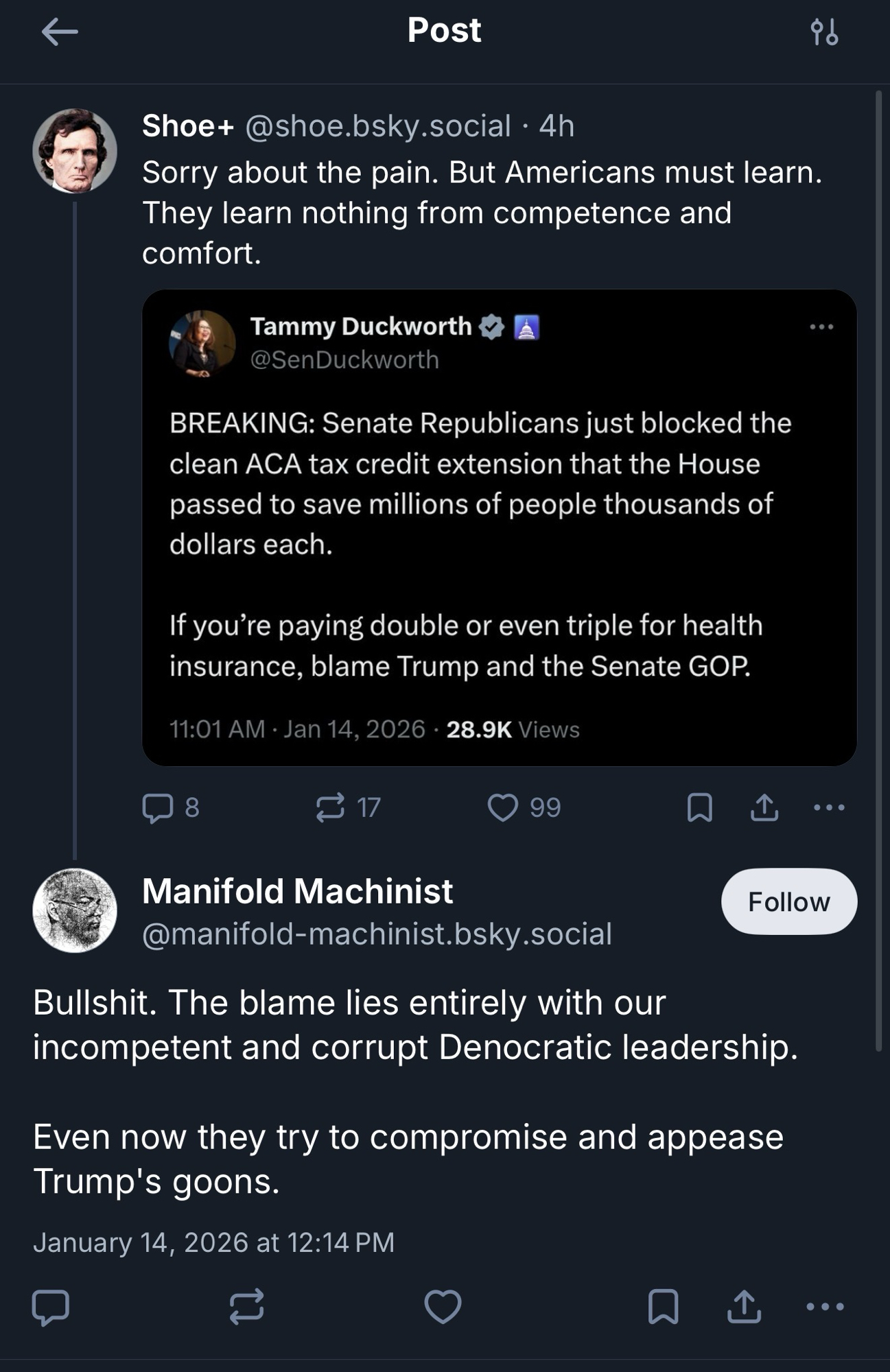The width and height of the screenshot is (890, 1372).
Task: View Manifold Machinist's profile picture
Action: pyautogui.click(x=75, y=910)
